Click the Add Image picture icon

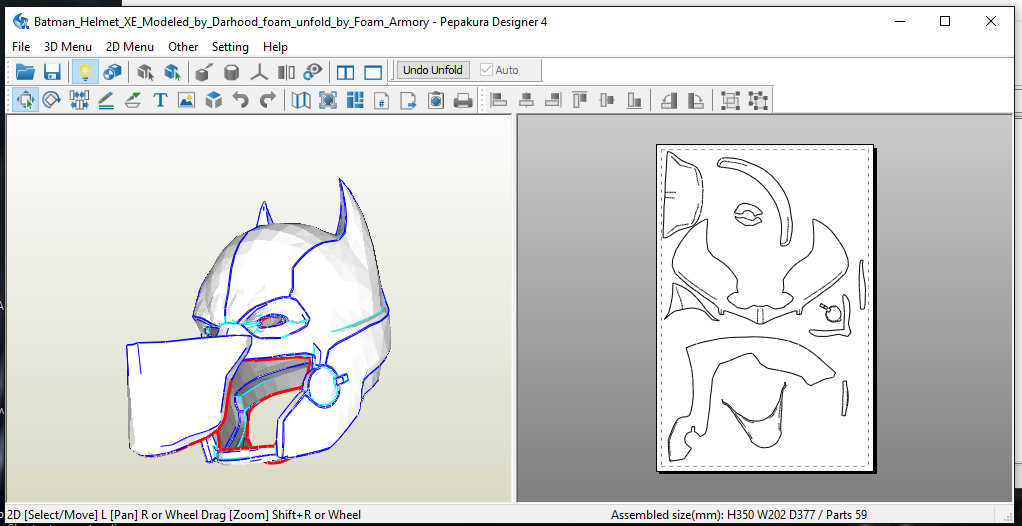186,100
